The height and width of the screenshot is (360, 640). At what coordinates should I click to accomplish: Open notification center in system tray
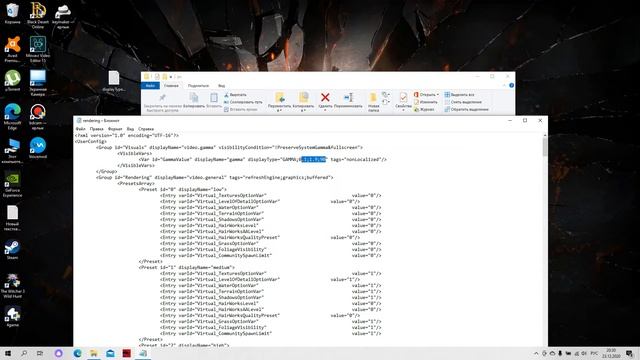coord(630,353)
